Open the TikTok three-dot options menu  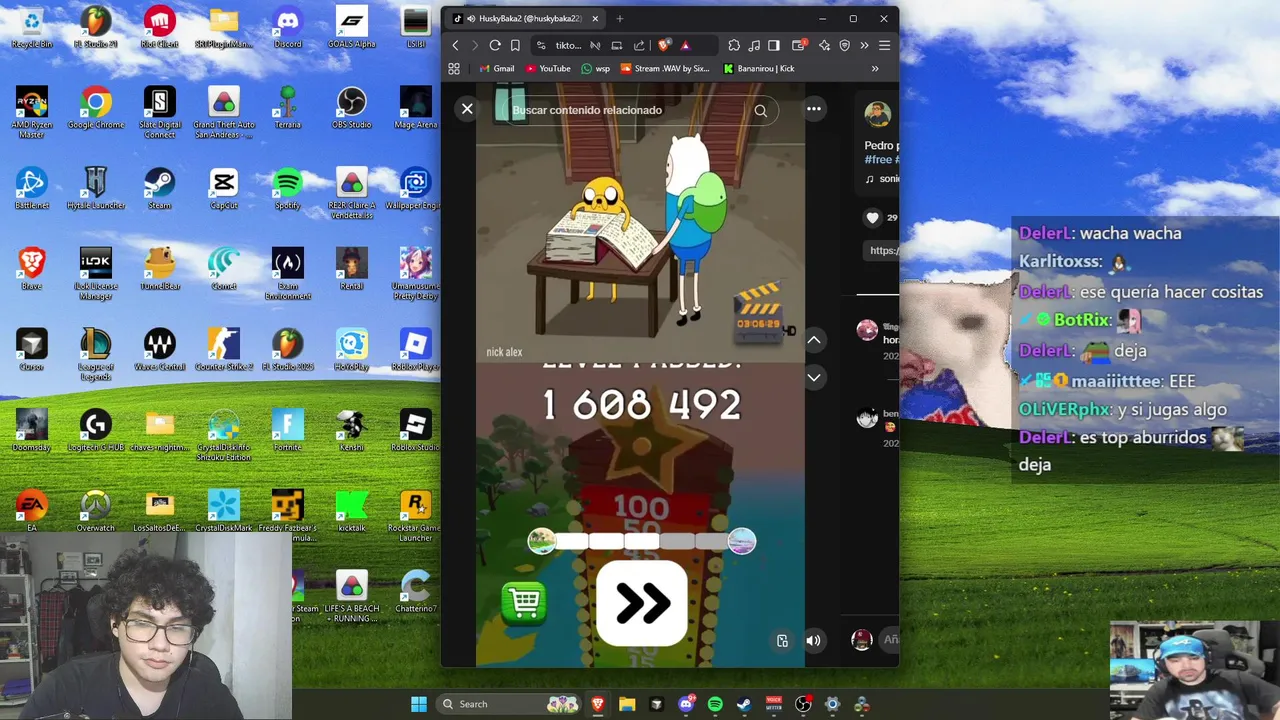point(814,109)
